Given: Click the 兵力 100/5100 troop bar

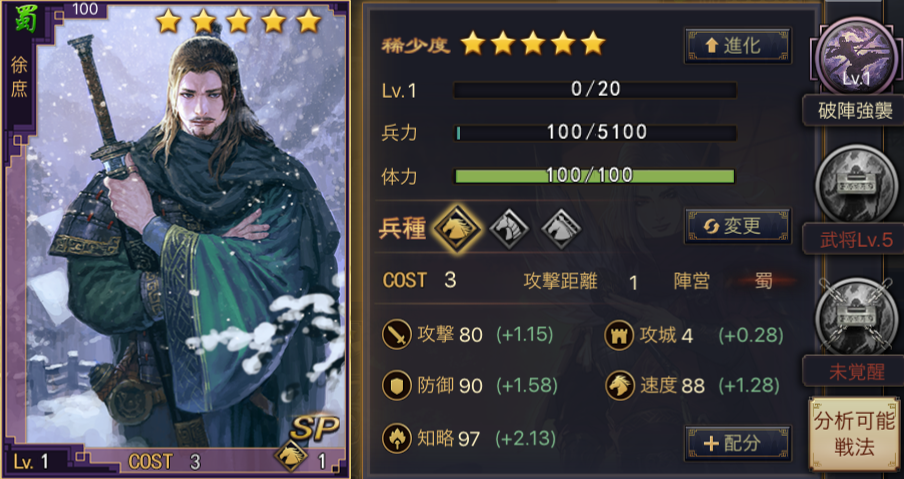Looking at the screenshot, I should [595, 133].
